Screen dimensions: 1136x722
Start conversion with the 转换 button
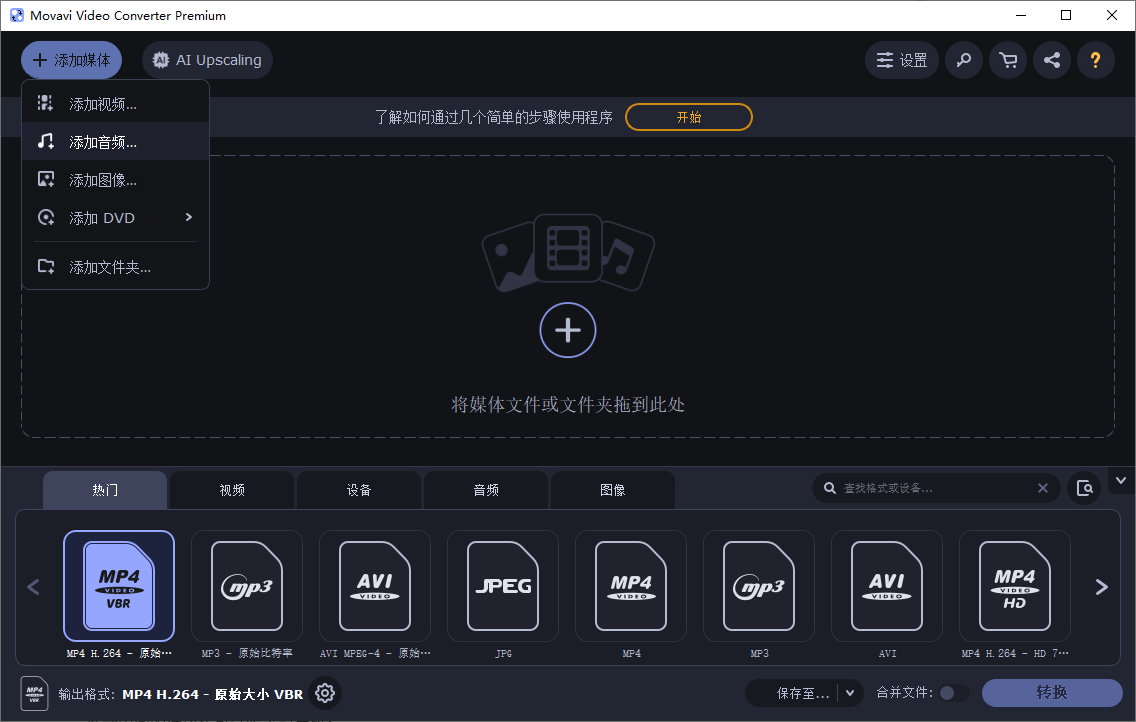point(1053,692)
